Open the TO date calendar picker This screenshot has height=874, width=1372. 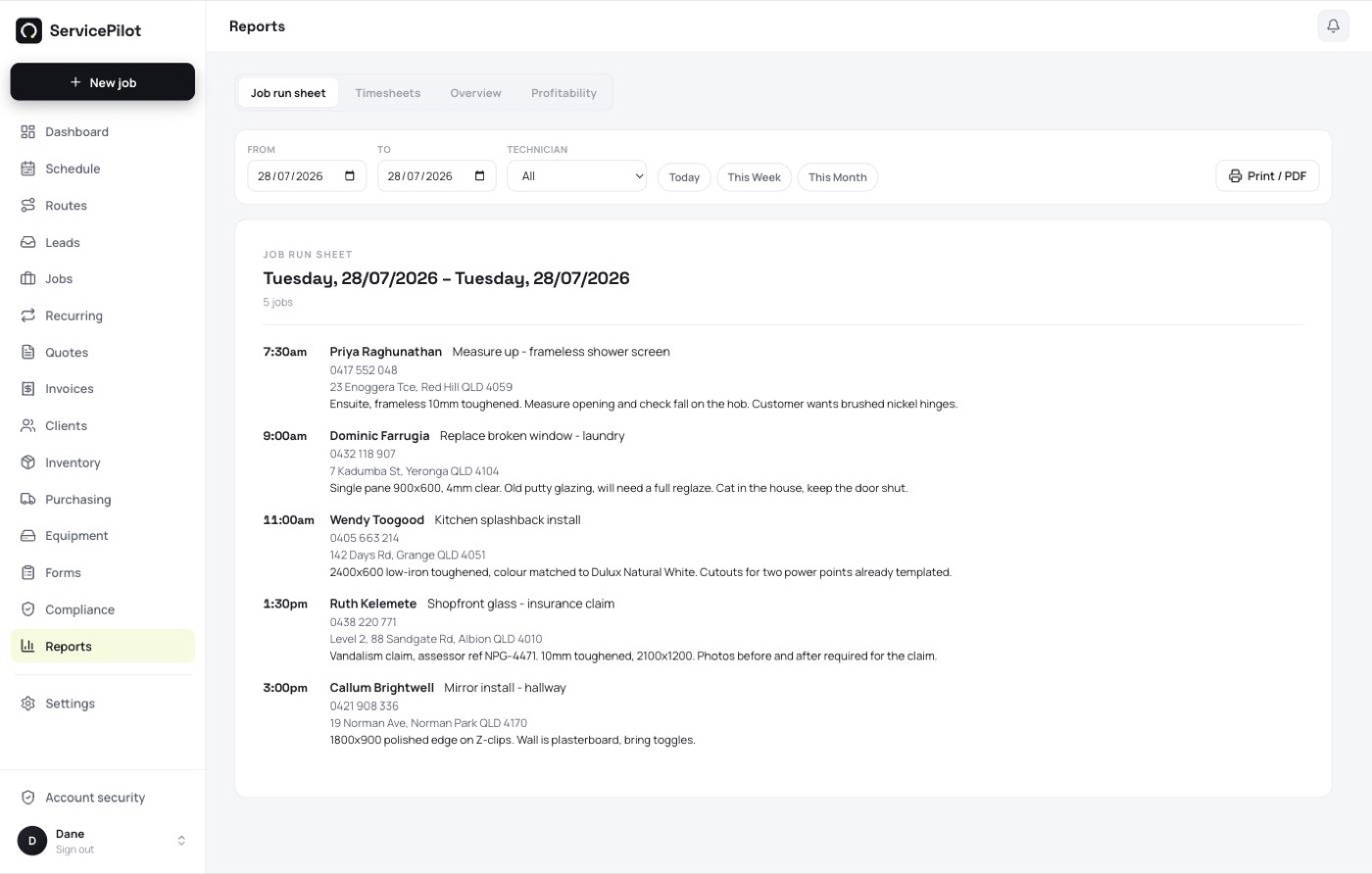pos(479,176)
